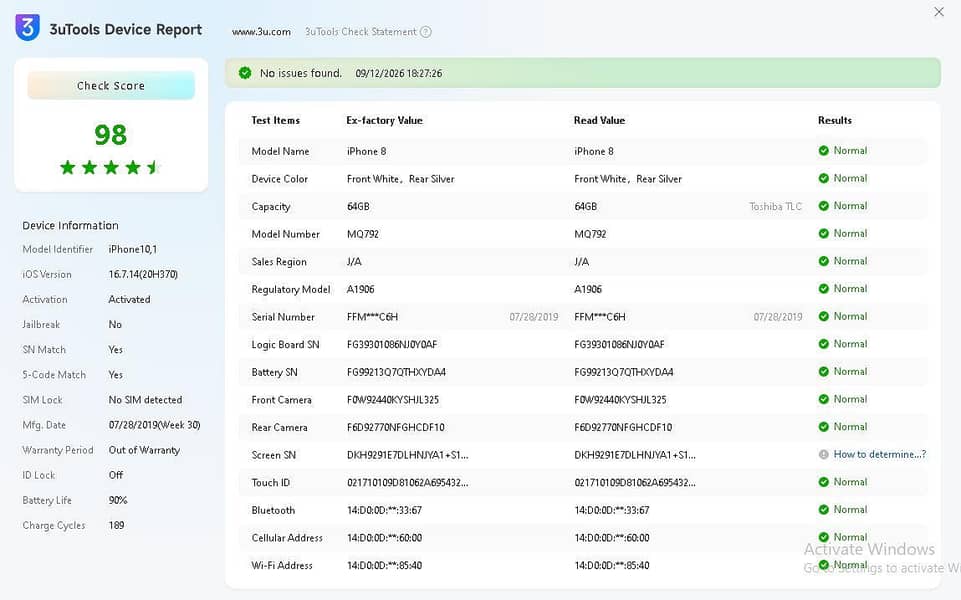Click the five-star rating under the score
The image size is (961, 600).
tap(110, 167)
